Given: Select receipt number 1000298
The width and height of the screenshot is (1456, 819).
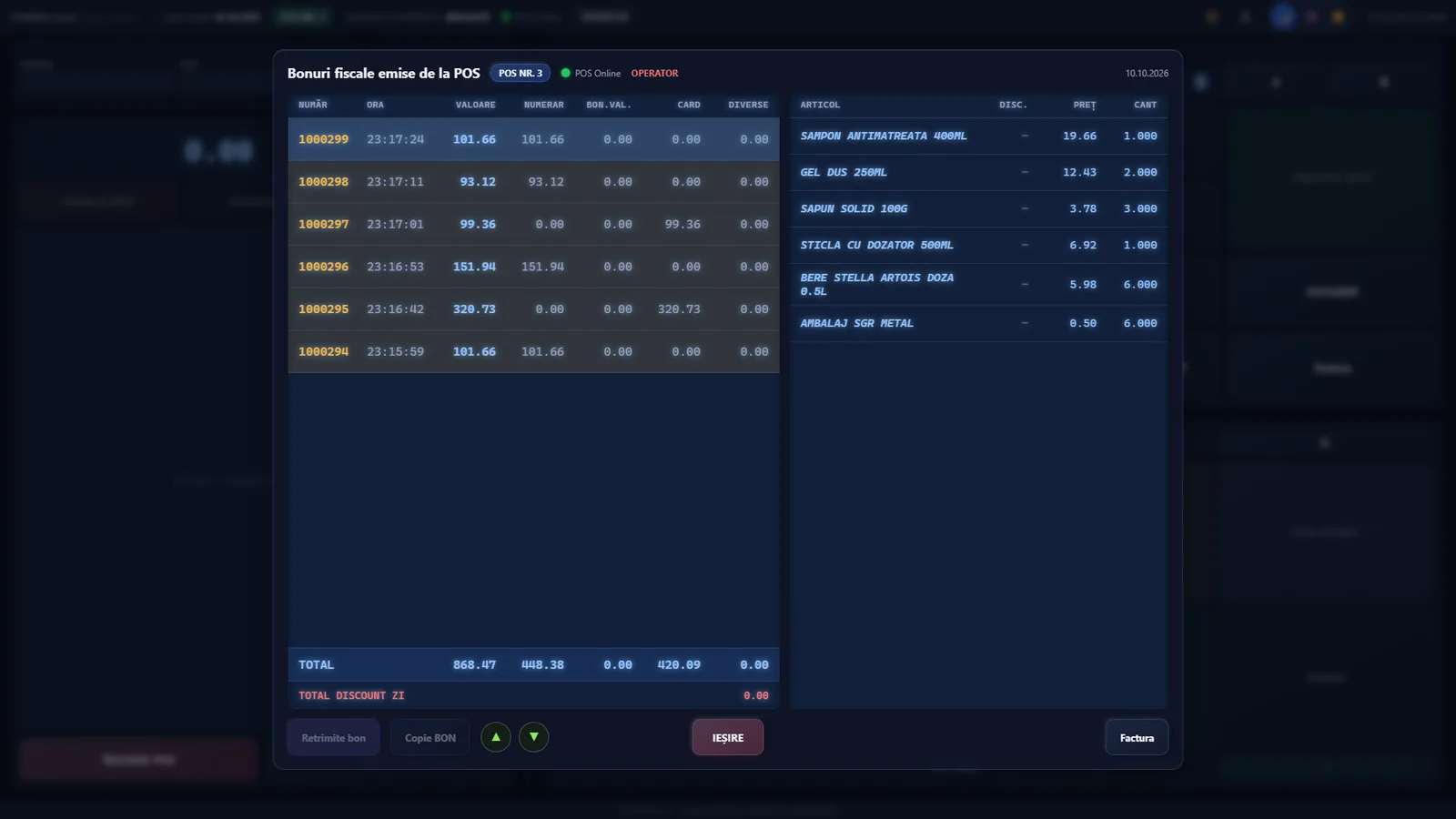Looking at the screenshot, I should (533, 182).
